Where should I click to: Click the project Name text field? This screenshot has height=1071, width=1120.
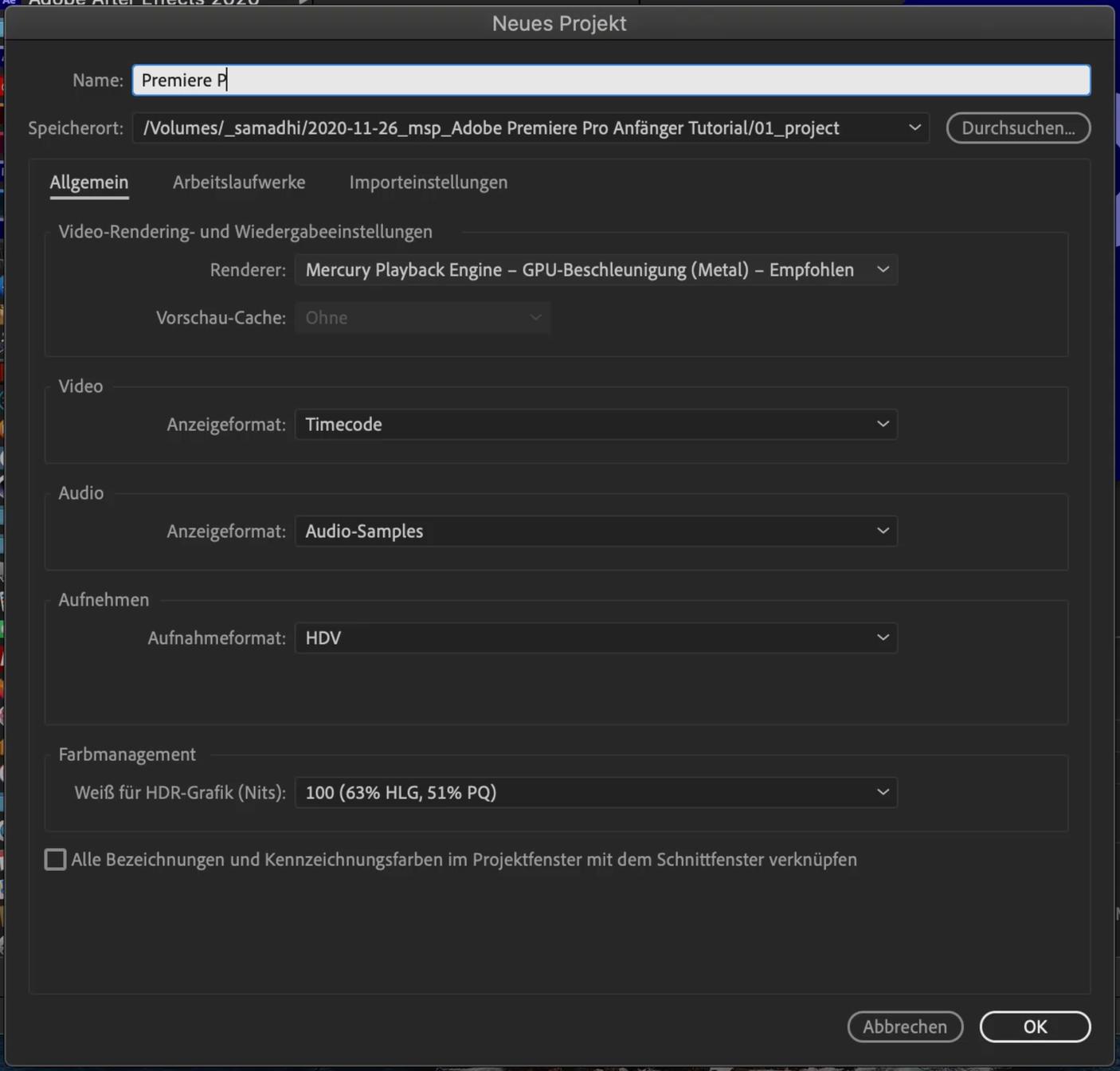(610, 80)
